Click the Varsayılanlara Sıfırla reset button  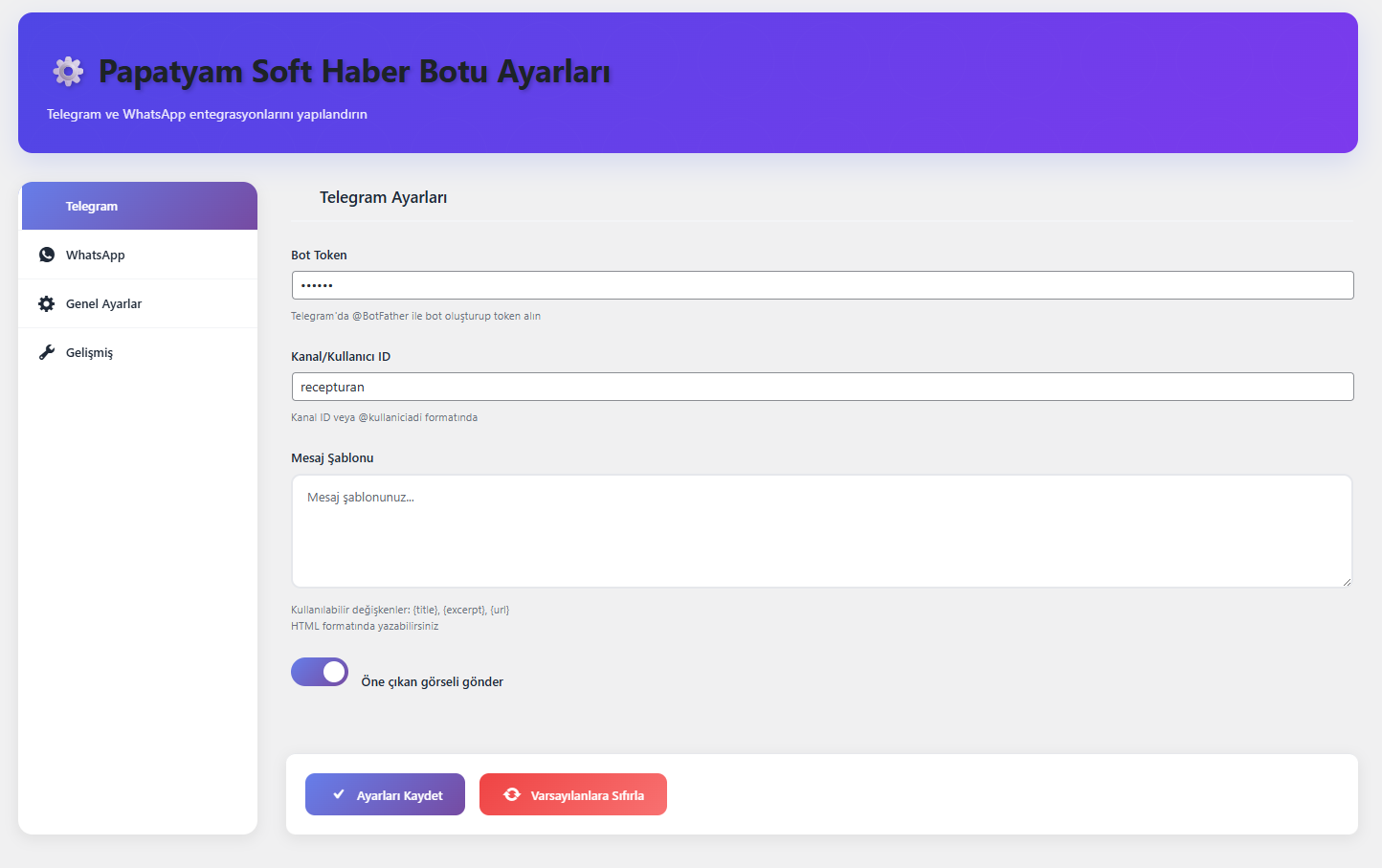click(573, 794)
